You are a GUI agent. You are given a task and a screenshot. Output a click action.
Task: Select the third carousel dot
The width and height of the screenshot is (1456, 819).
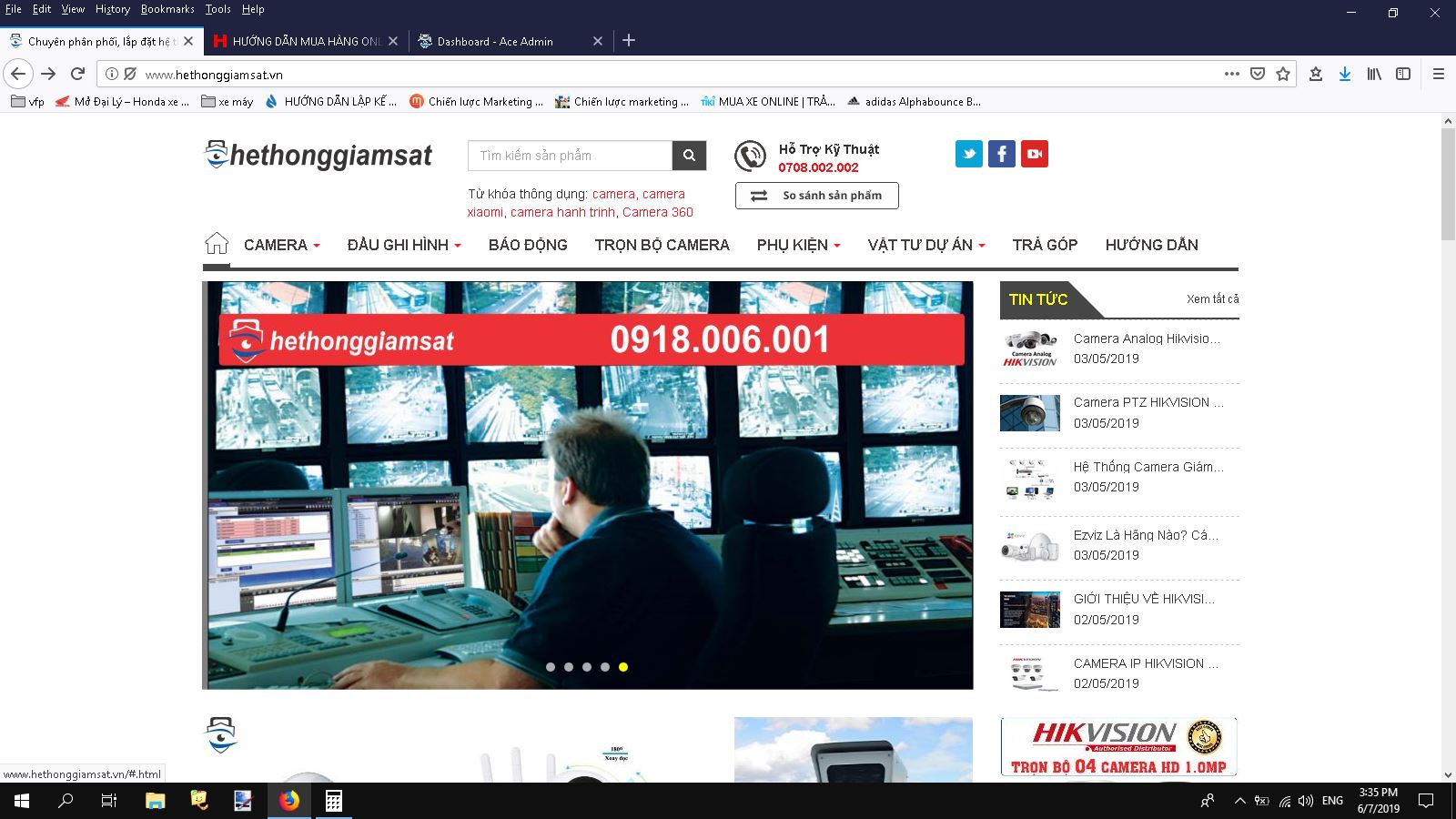587,667
